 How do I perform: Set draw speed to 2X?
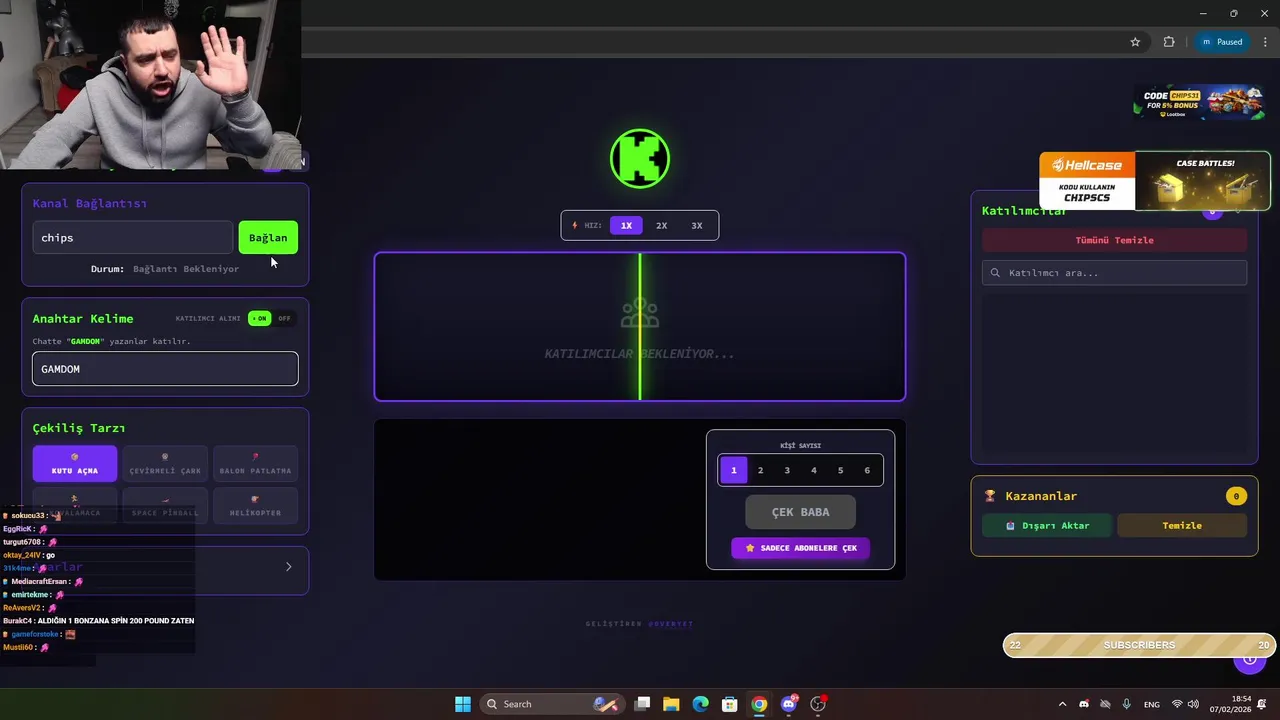point(661,226)
